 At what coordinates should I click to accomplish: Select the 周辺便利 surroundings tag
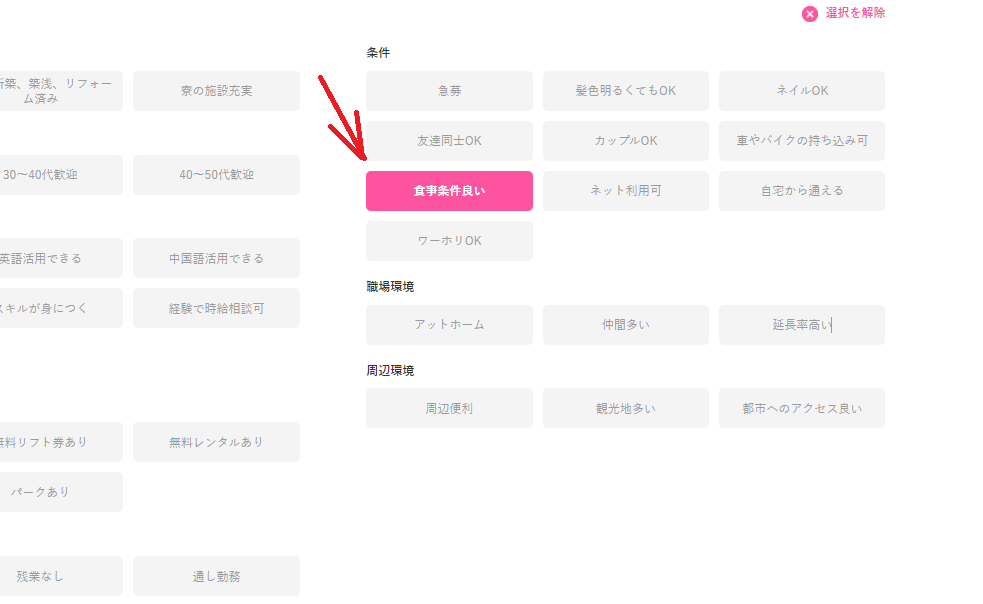449,408
